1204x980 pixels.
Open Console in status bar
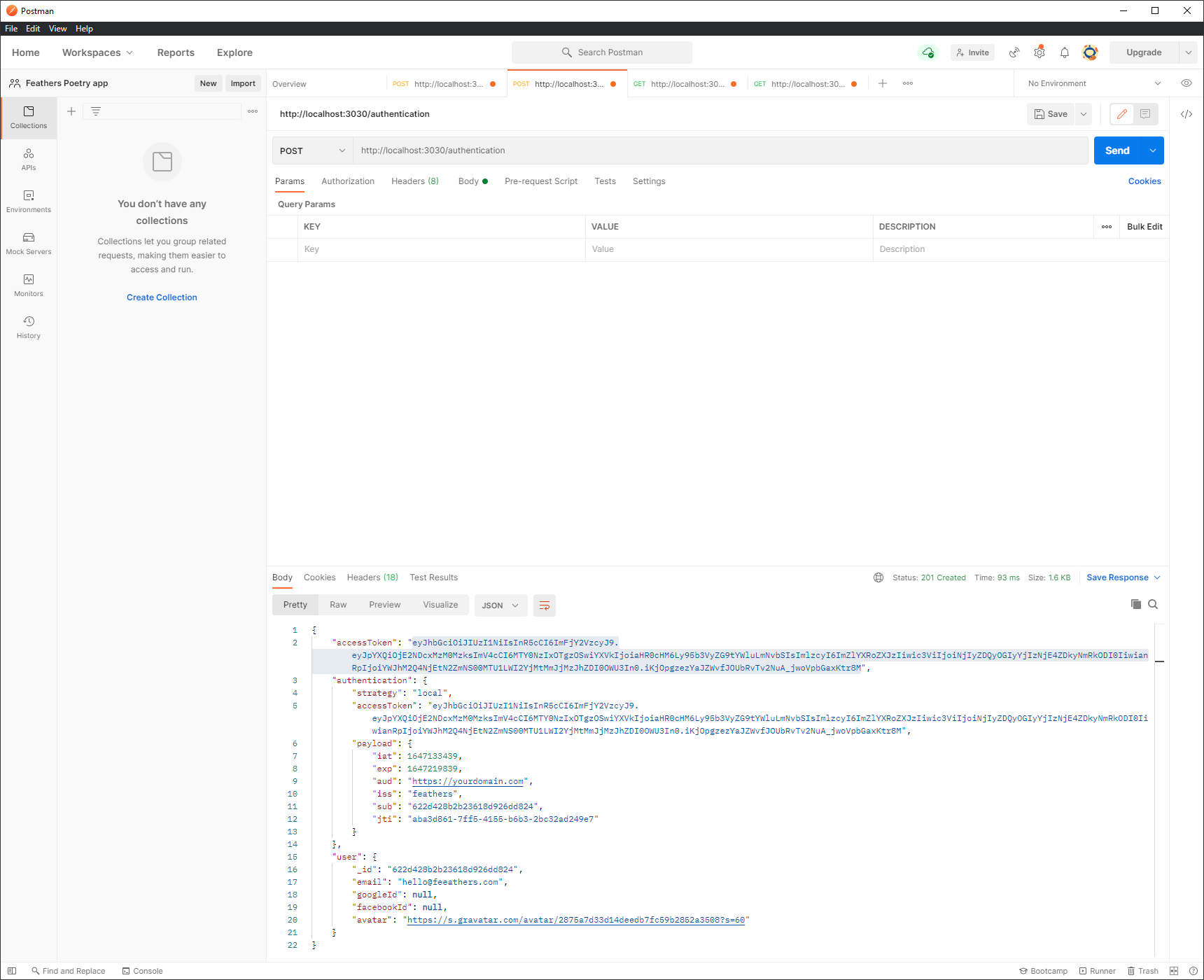point(142,971)
